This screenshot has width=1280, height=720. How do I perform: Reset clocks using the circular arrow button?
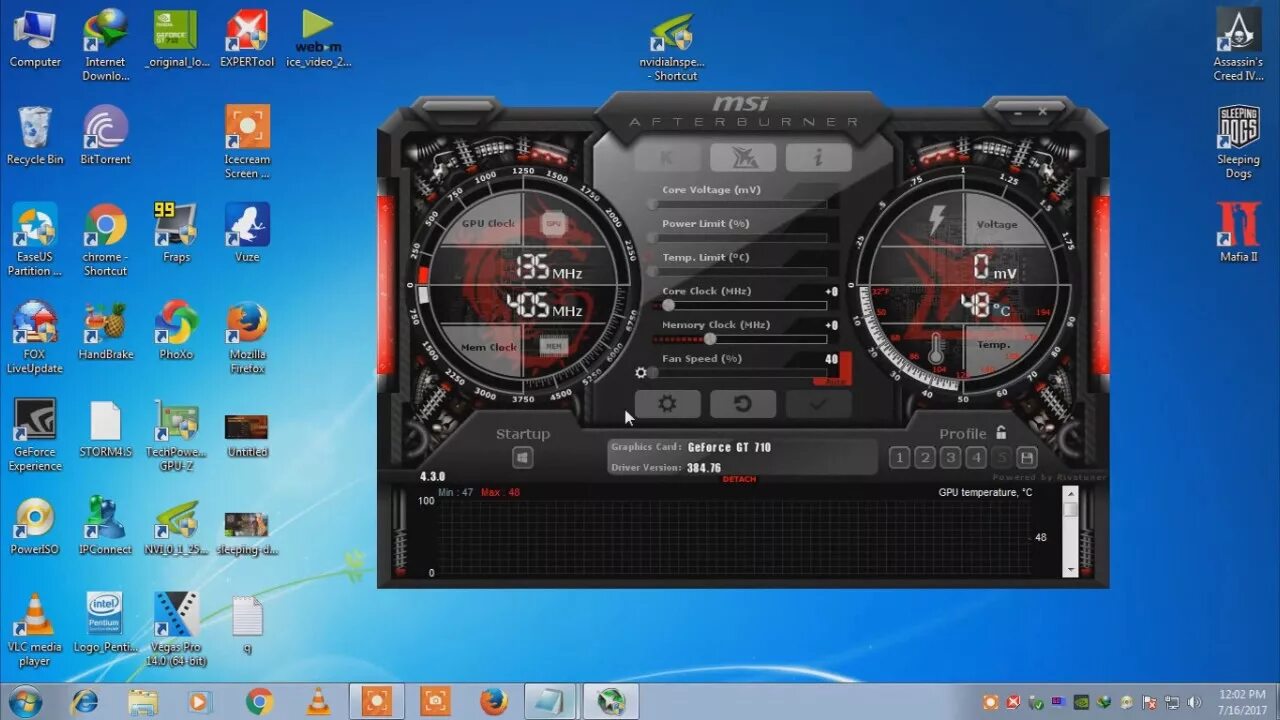click(x=742, y=404)
